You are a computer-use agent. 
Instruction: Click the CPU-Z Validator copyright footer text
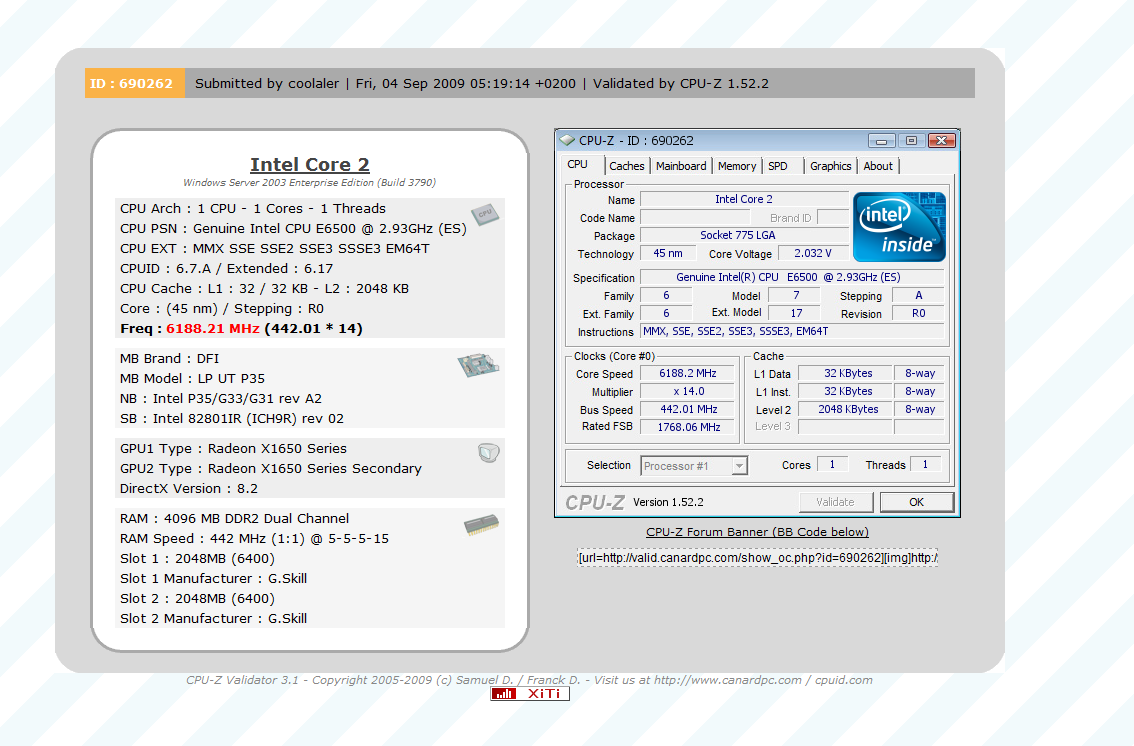tap(529, 680)
